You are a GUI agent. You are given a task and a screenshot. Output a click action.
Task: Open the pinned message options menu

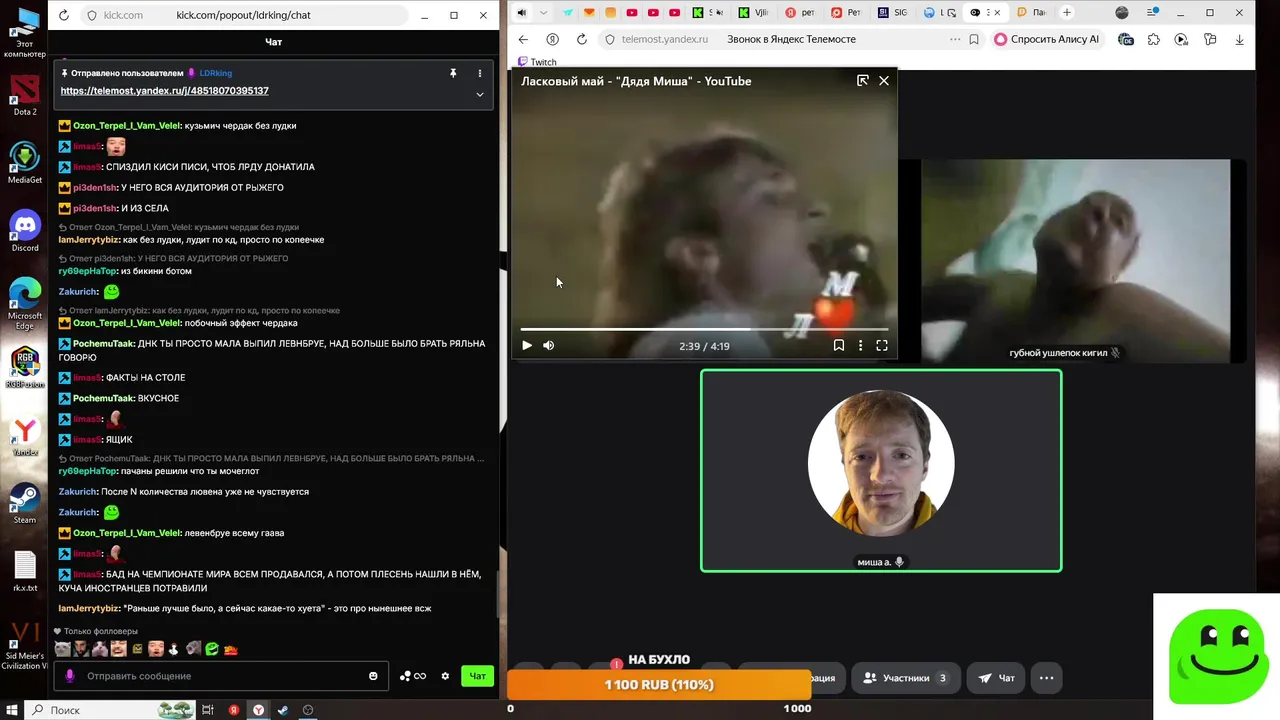pyautogui.click(x=480, y=73)
